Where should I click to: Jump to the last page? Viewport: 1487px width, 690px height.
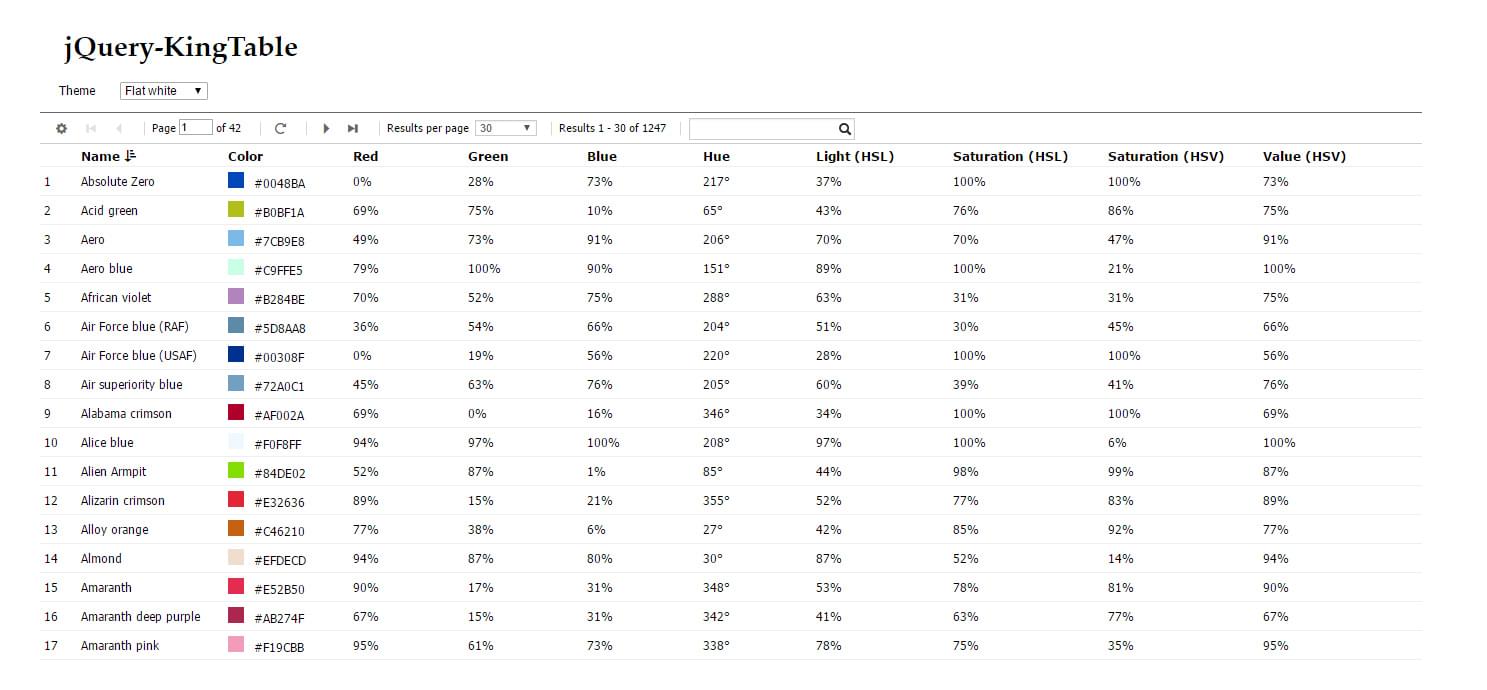coord(353,129)
